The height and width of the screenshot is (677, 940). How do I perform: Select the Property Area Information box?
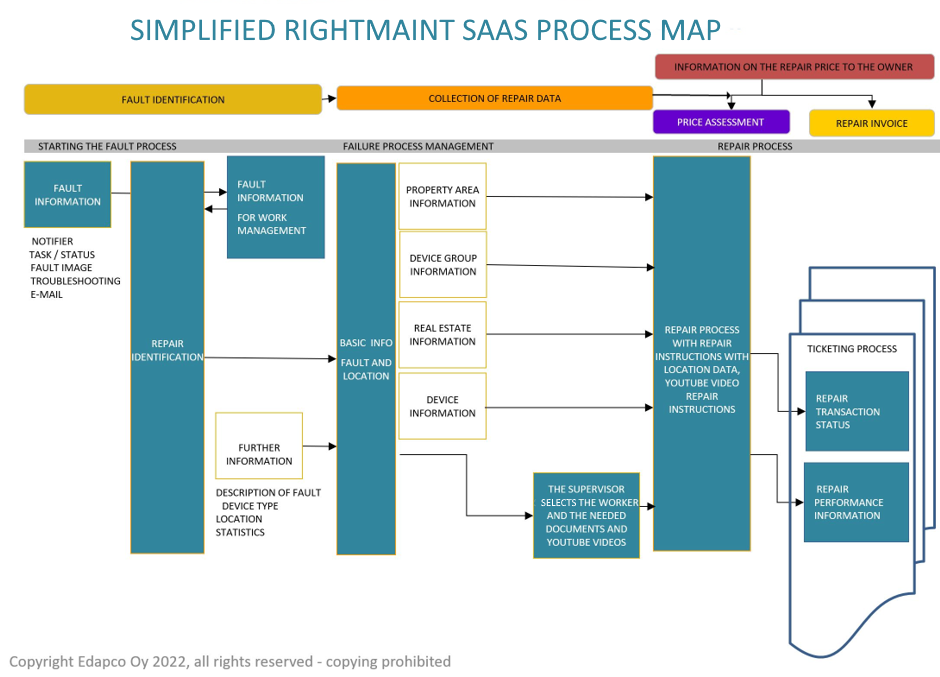coord(442,196)
